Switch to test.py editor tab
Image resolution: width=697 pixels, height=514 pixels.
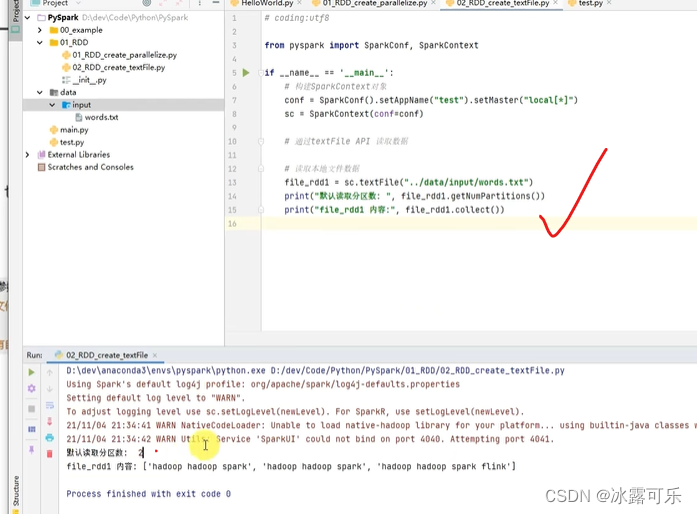coord(591,3)
